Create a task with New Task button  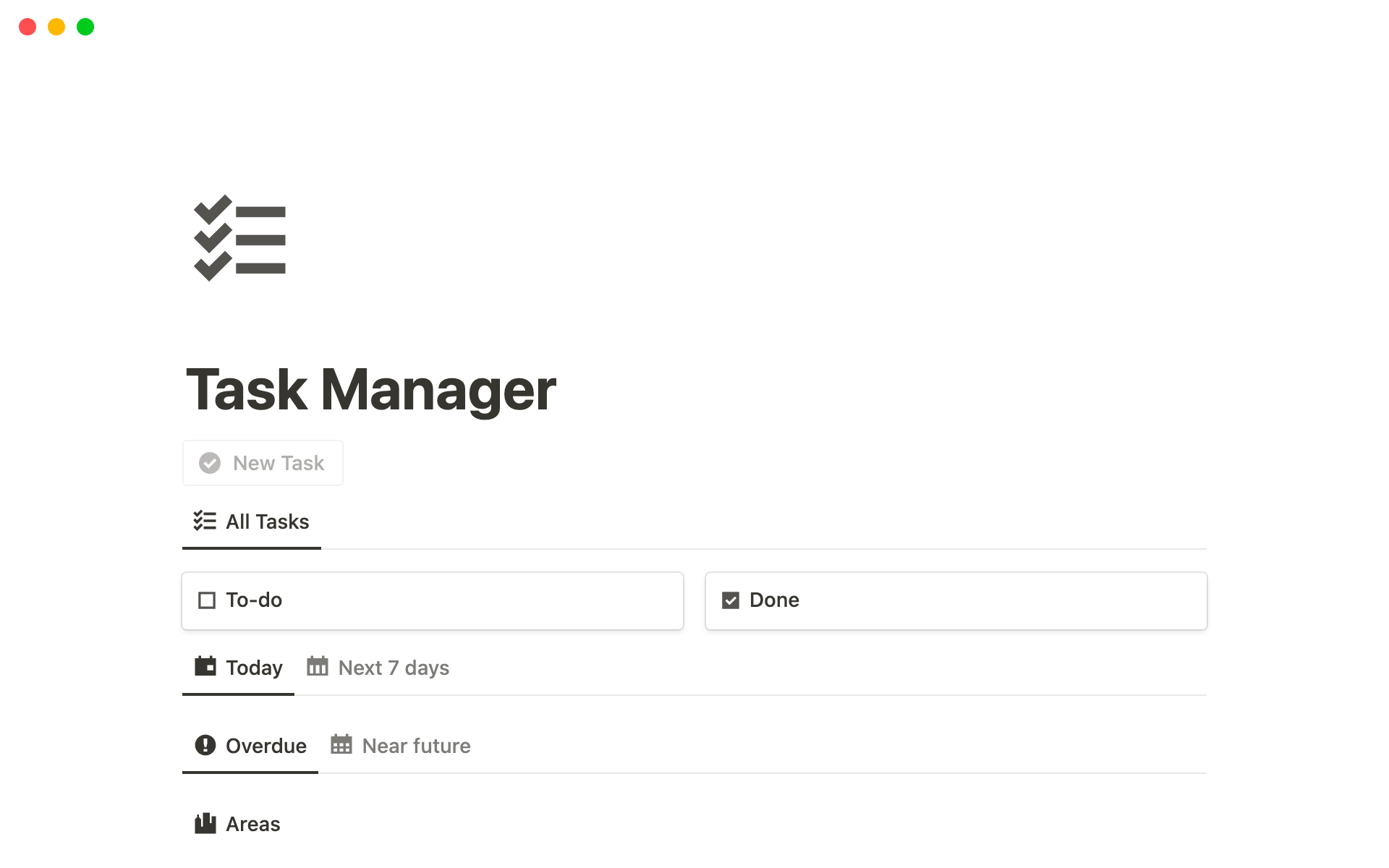click(x=279, y=463)
